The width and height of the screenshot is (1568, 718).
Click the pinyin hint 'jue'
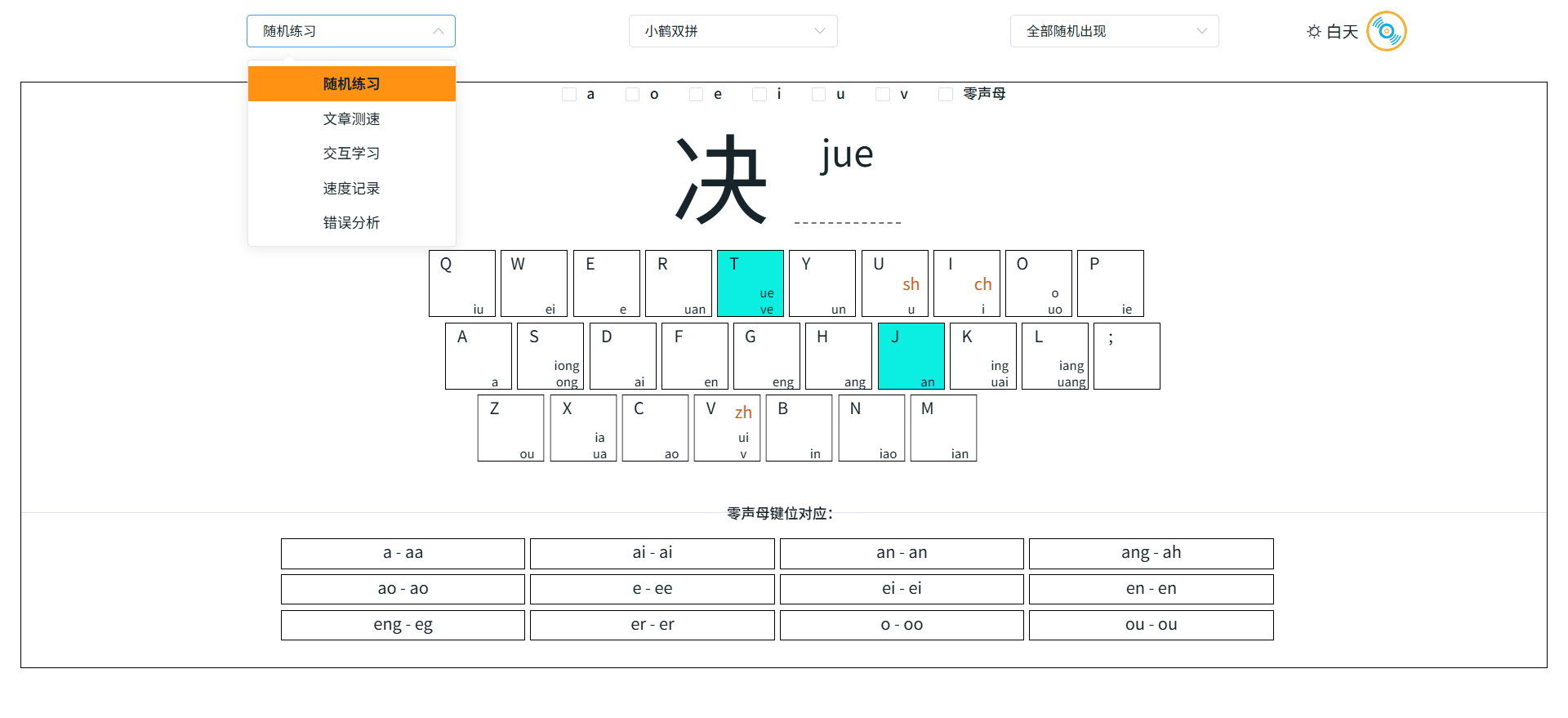coord(848,154)
